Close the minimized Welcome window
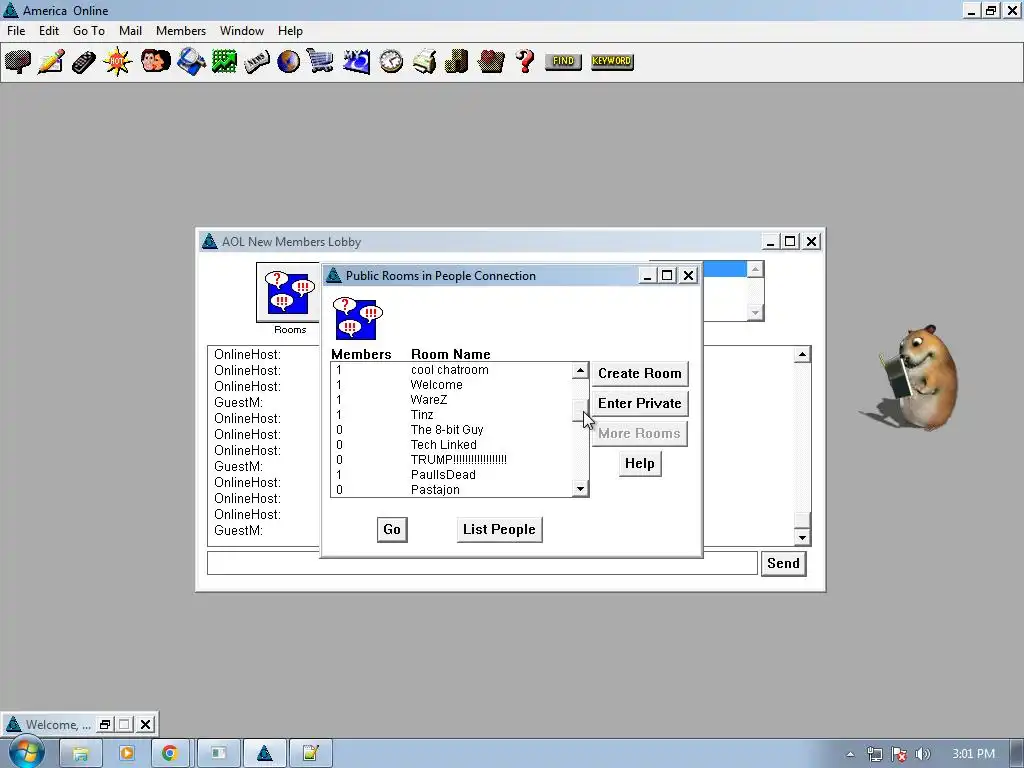This screenshot has width=1024, height=768. [x=146, y=724]
